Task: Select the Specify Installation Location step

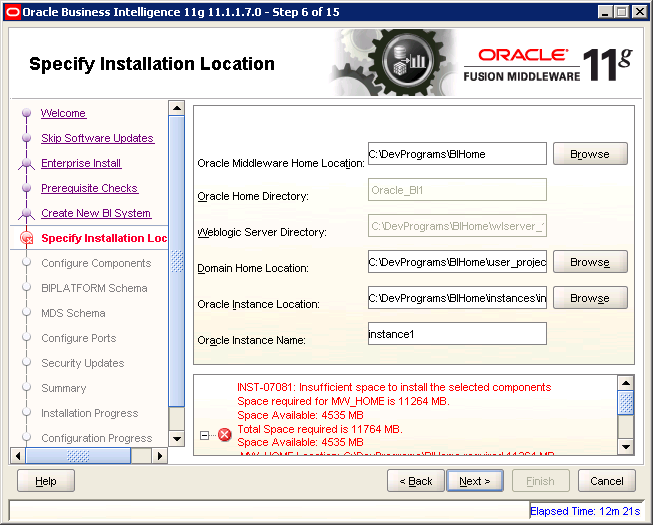Action: pos(104,238)
